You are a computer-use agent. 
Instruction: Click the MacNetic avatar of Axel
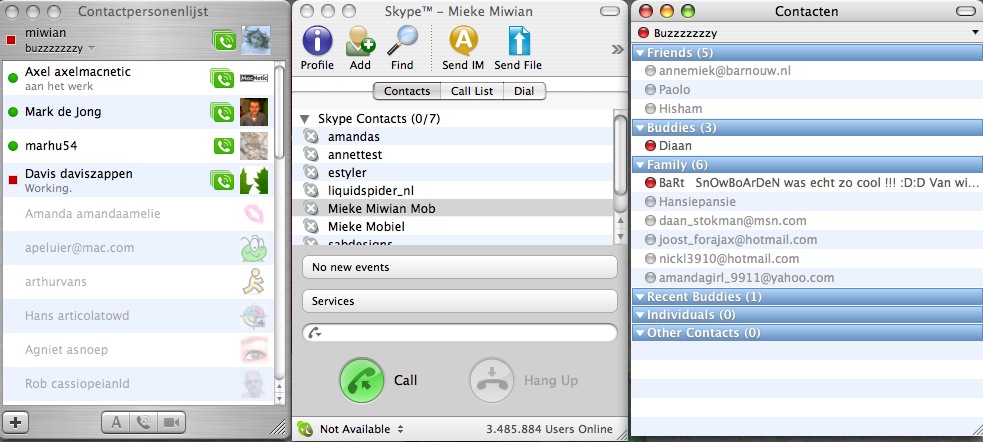[254, 78]
